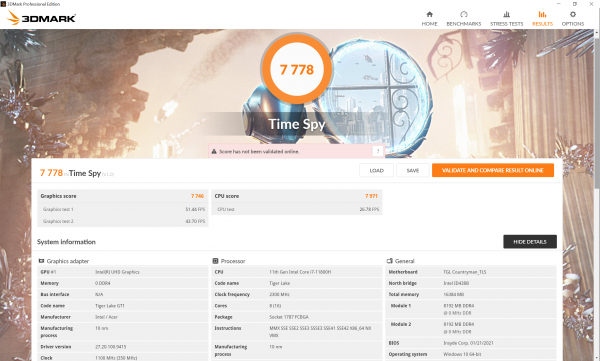The width and height of the screenshot is (600, 361).
Task: Click the 3DMark logo
Action: 41,18
